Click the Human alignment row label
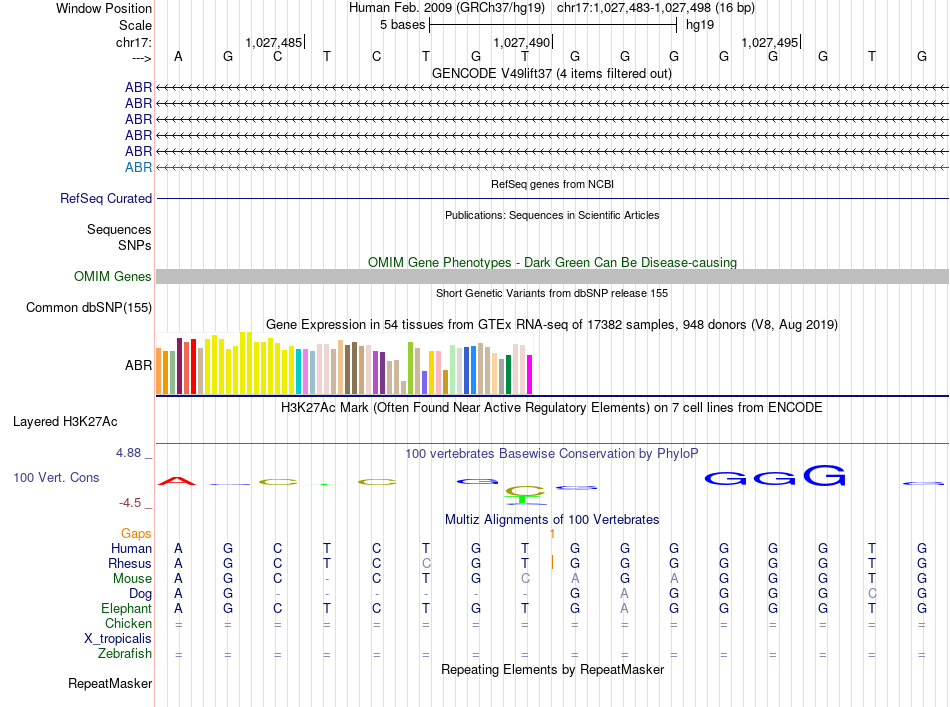 tap(131, 549)
